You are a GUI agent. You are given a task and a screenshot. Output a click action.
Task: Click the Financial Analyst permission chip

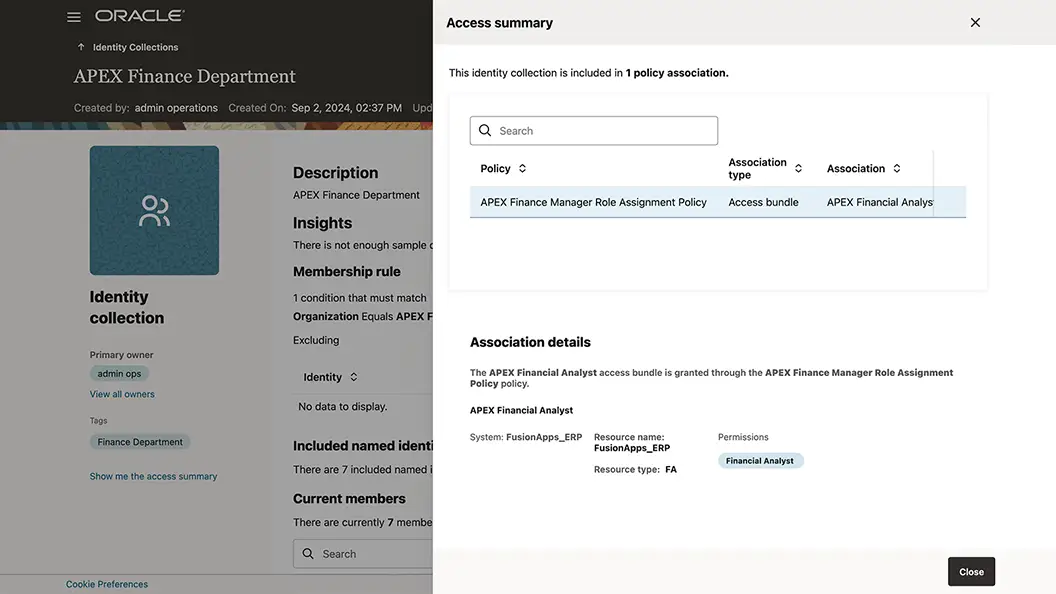point(760,461)
